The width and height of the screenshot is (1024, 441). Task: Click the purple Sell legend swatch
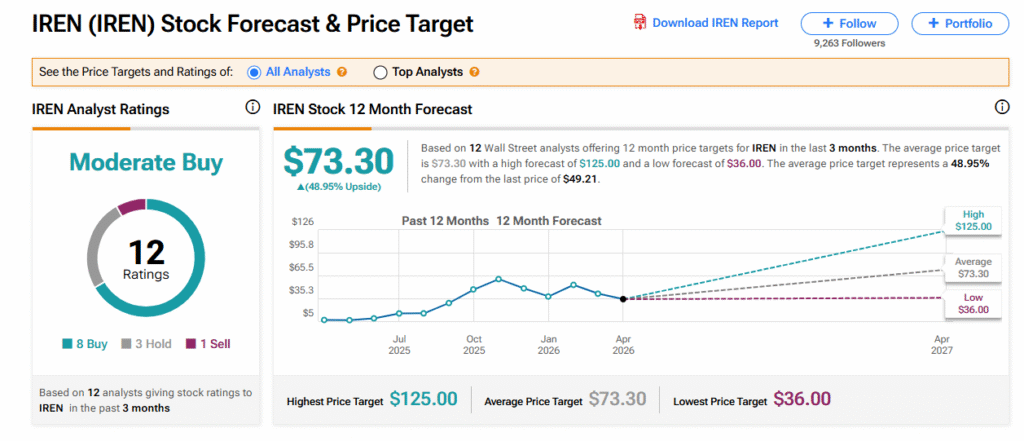coord(191,344)
